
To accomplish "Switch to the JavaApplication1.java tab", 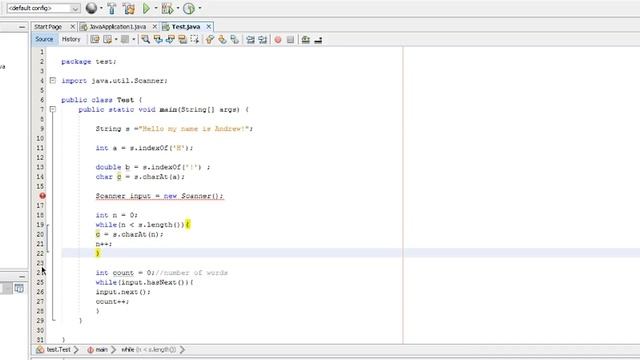I will (118, 27).
